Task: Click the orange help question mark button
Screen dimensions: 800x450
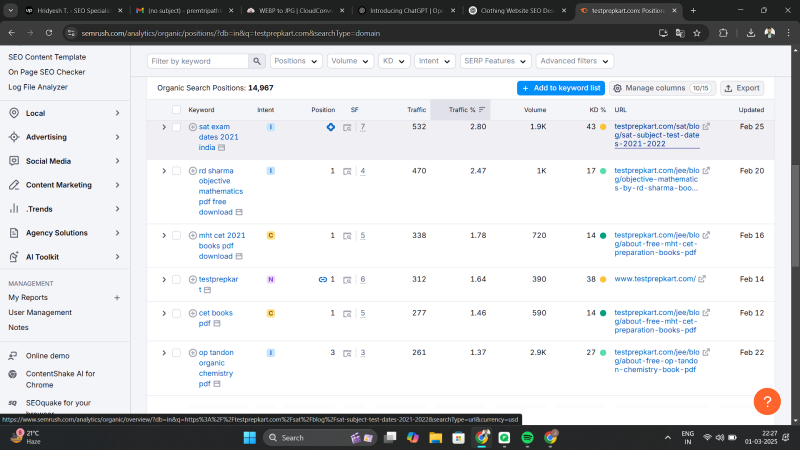Action: [x=766, y=401]
